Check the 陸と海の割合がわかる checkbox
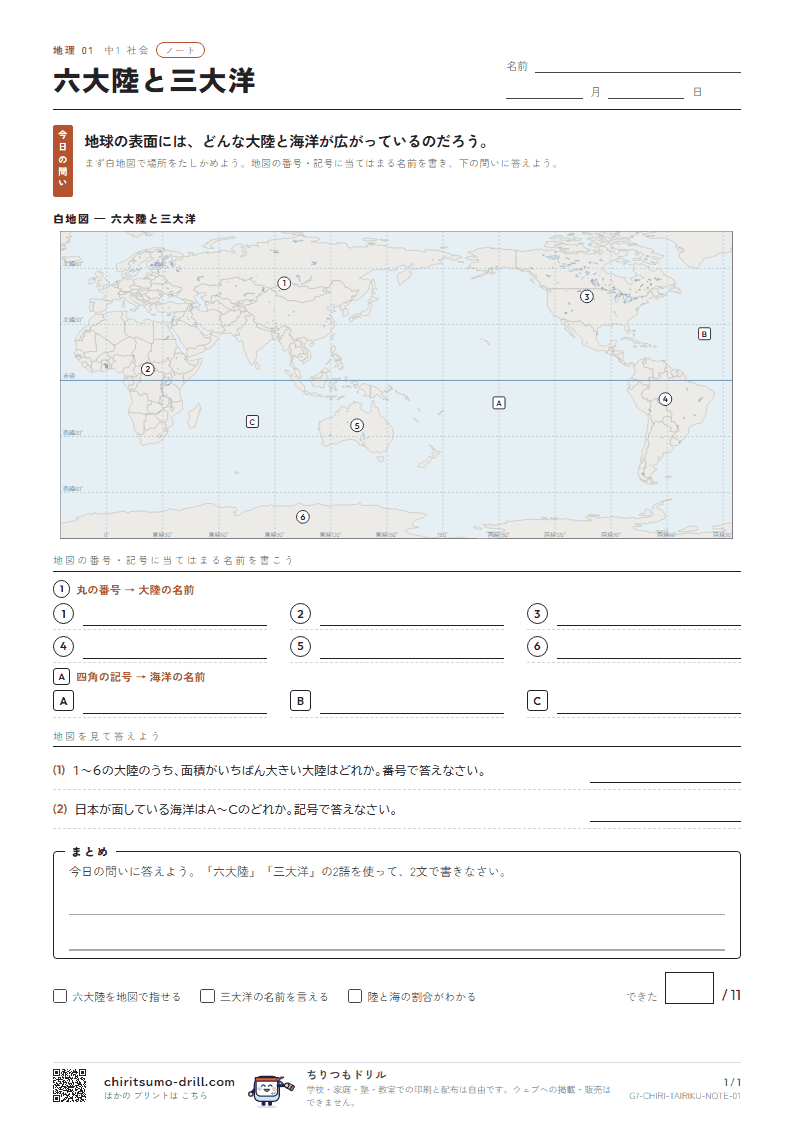Image resolution: width=794 pixels, height=1123 pixels. coord(354,996)
